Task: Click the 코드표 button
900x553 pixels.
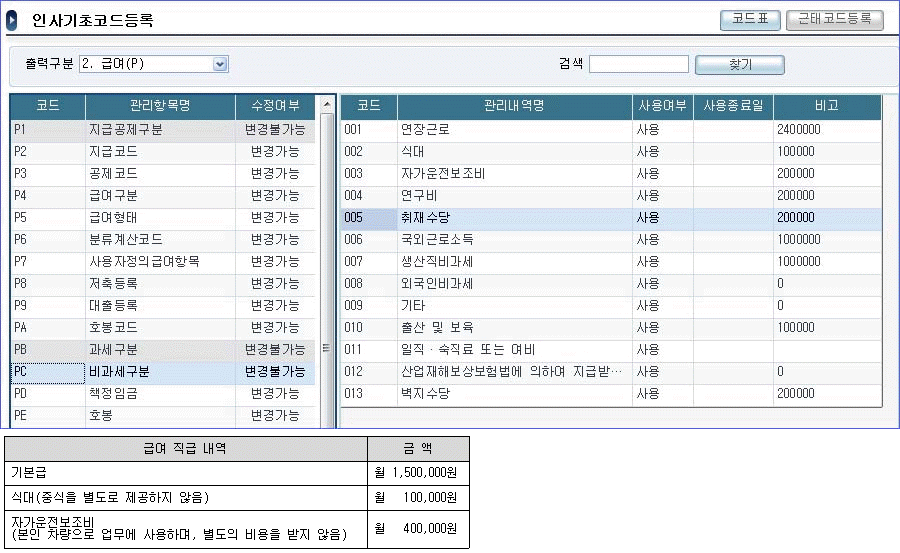Action: click(x=749, y=19)
